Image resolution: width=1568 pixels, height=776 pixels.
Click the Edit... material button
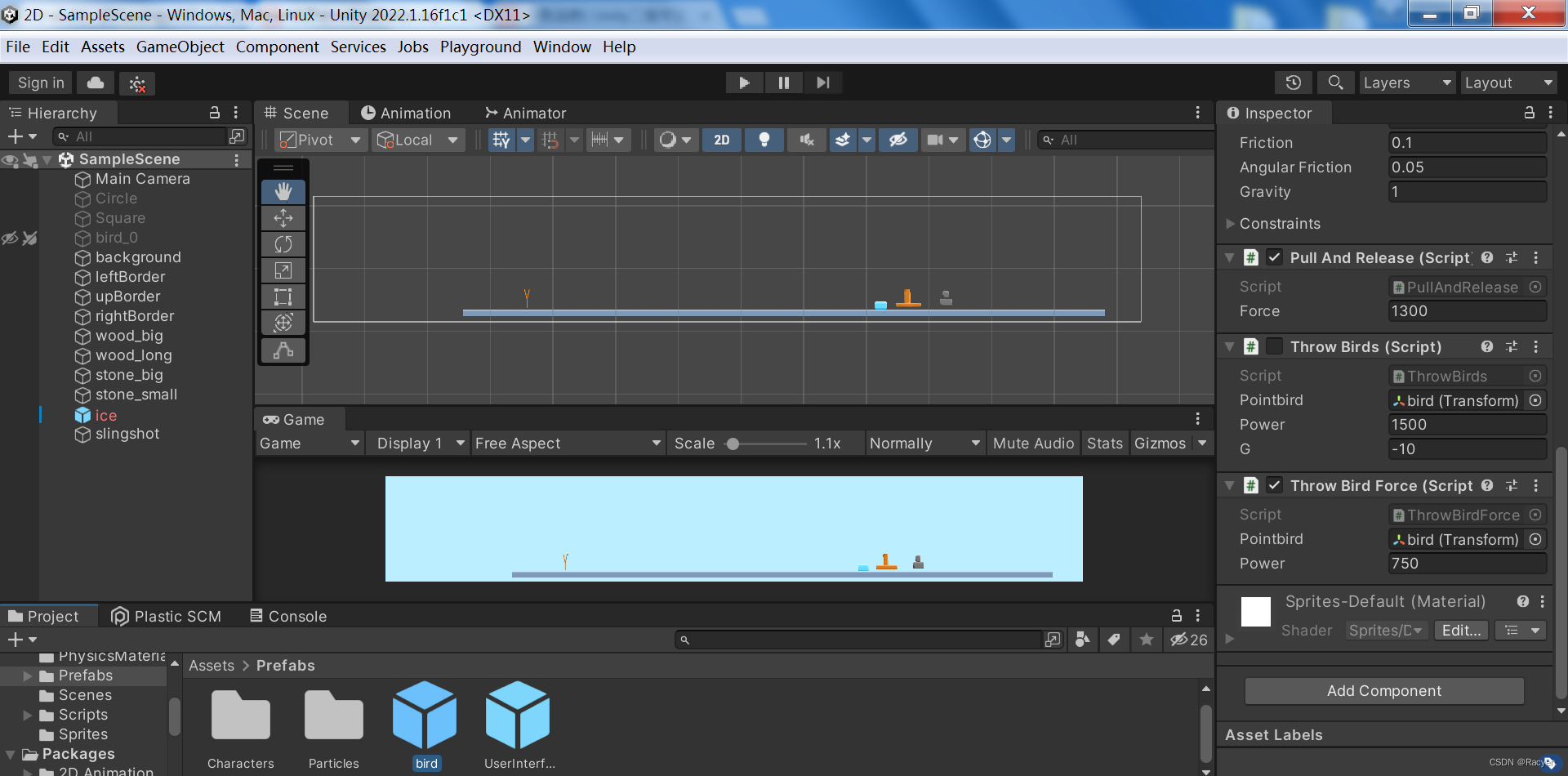point(1461,630)
